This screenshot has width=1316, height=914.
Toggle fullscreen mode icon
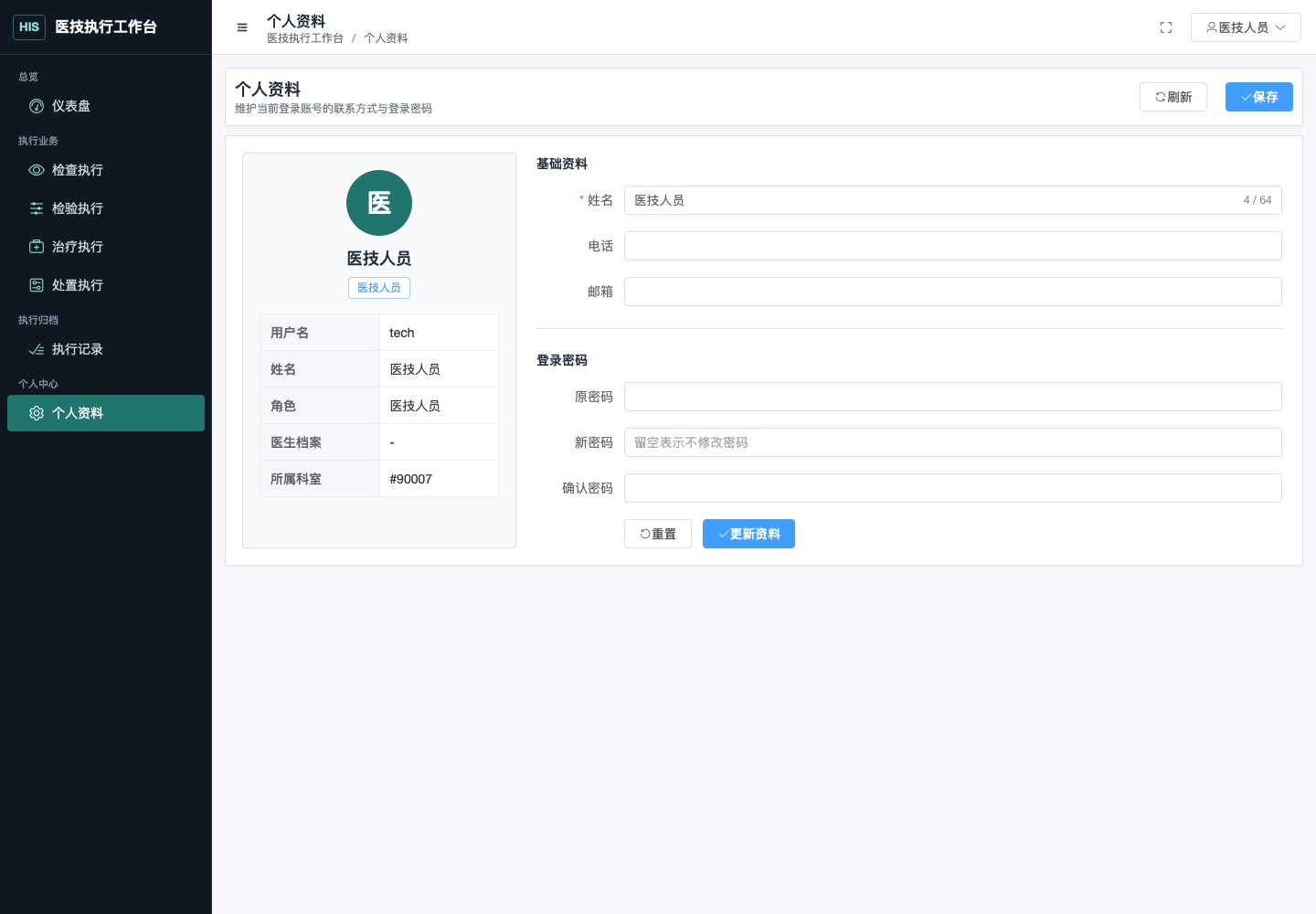tap(1166, 27)
